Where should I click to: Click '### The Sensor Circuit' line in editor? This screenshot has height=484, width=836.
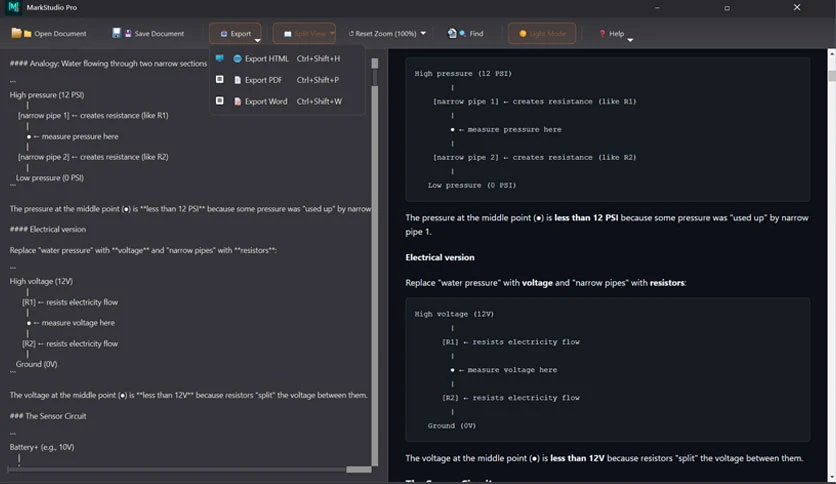pos(48,416)
